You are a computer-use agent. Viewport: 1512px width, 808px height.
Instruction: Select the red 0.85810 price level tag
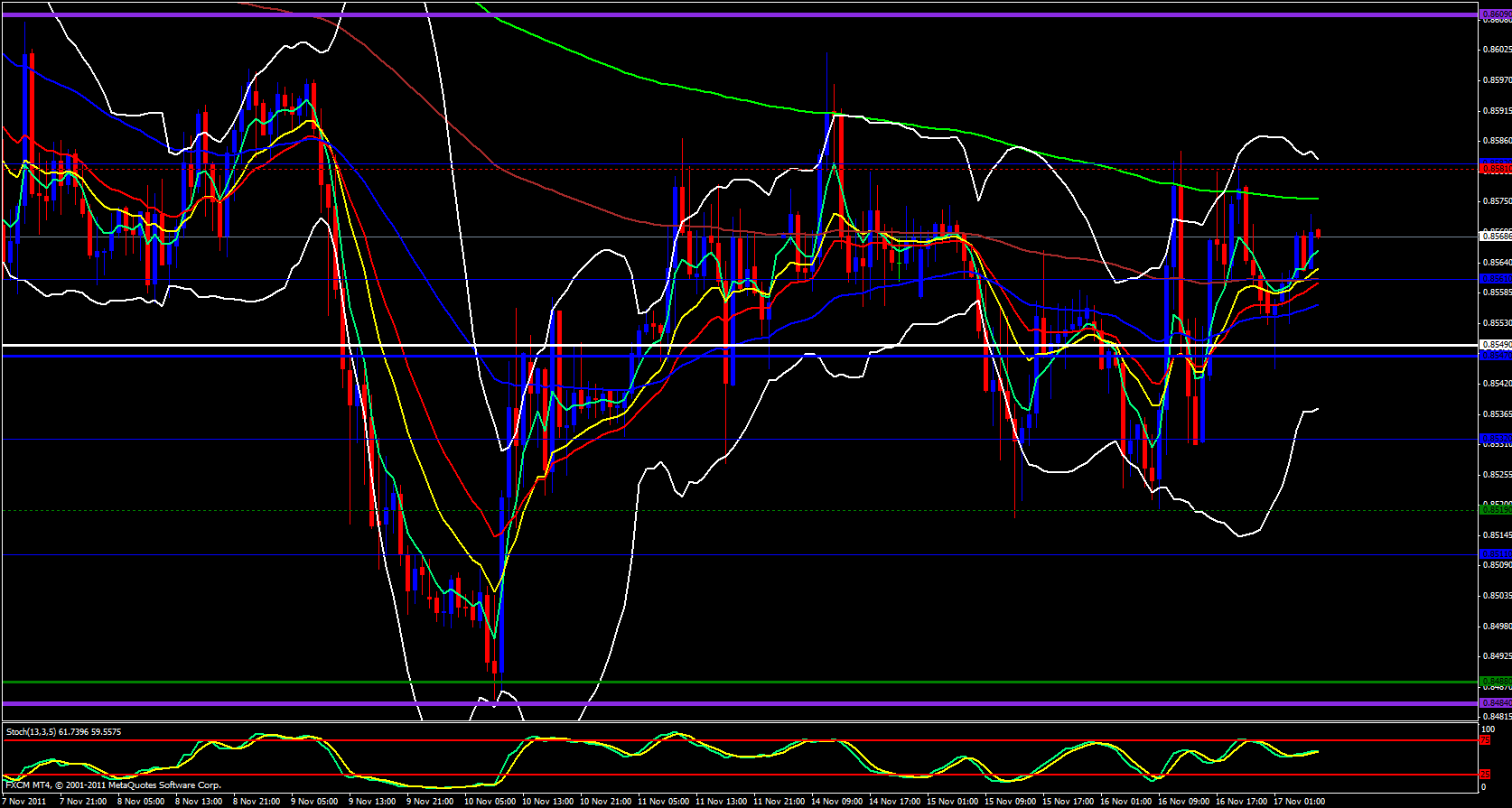1495,168
